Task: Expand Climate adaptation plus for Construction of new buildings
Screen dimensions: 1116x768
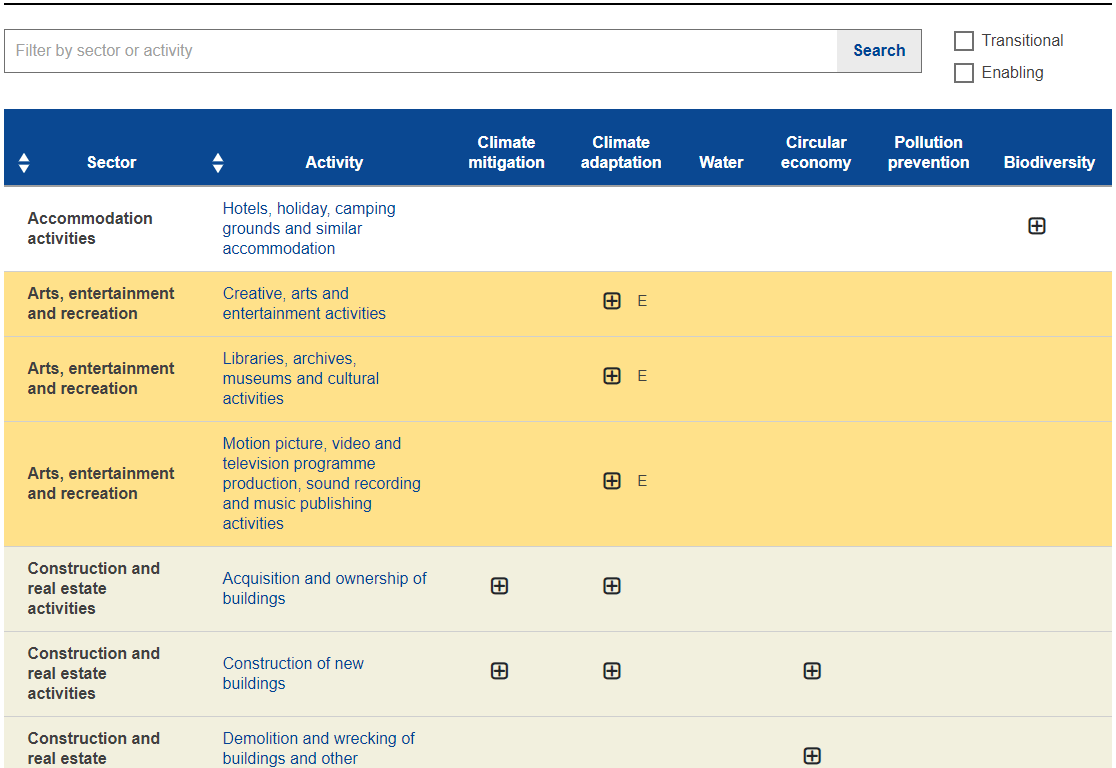Action: click(x=612, y=671)
